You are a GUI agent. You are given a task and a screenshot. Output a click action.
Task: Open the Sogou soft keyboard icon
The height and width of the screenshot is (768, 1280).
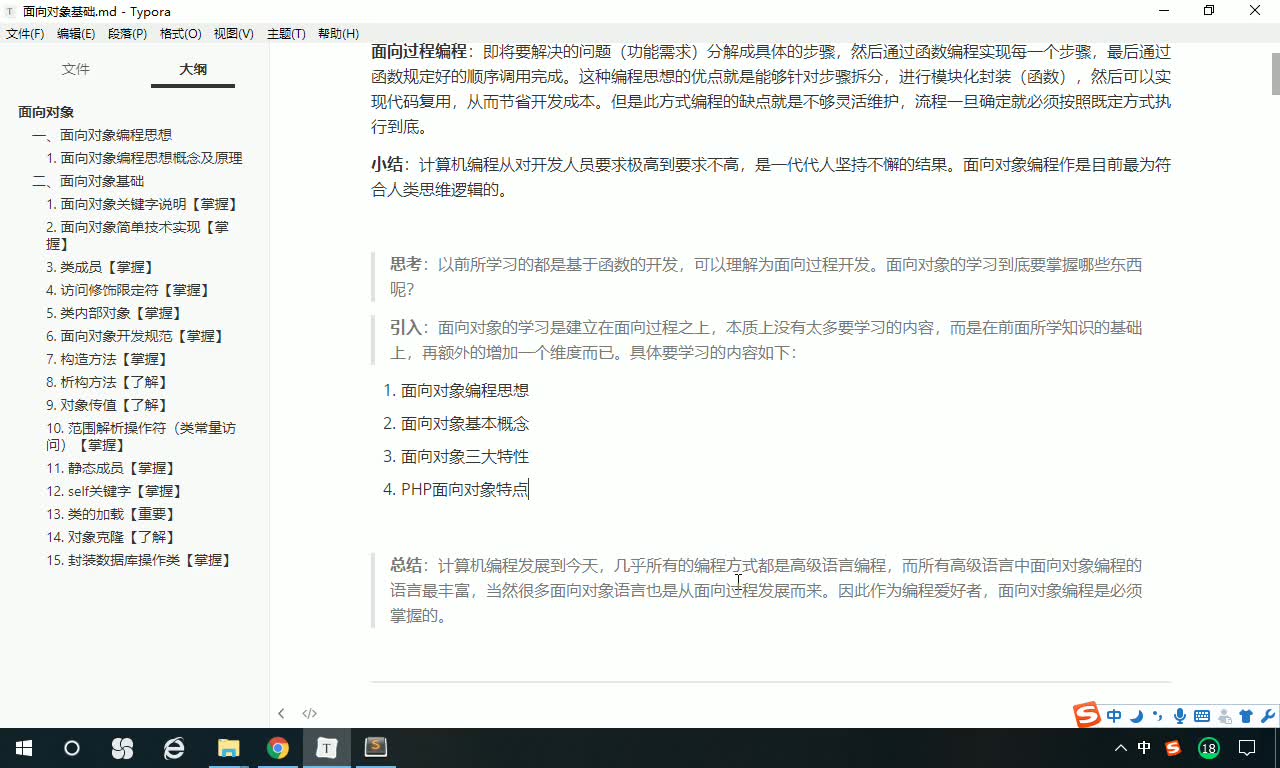pyautogui.click(x=1202, y=716)
